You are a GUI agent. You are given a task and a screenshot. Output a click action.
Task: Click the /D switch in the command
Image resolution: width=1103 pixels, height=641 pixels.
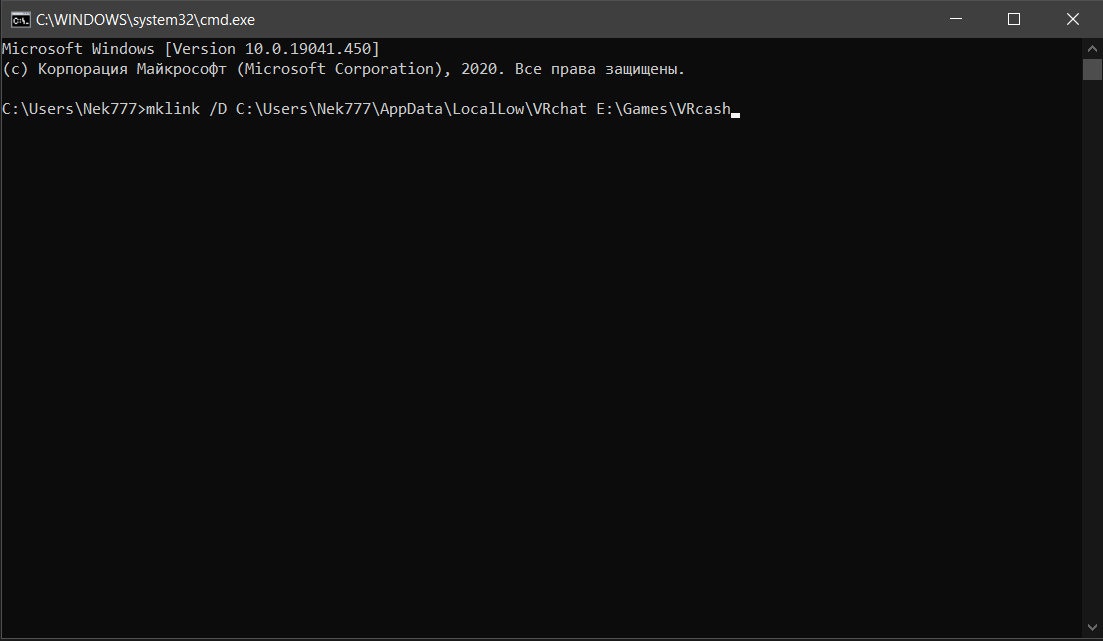218,110
